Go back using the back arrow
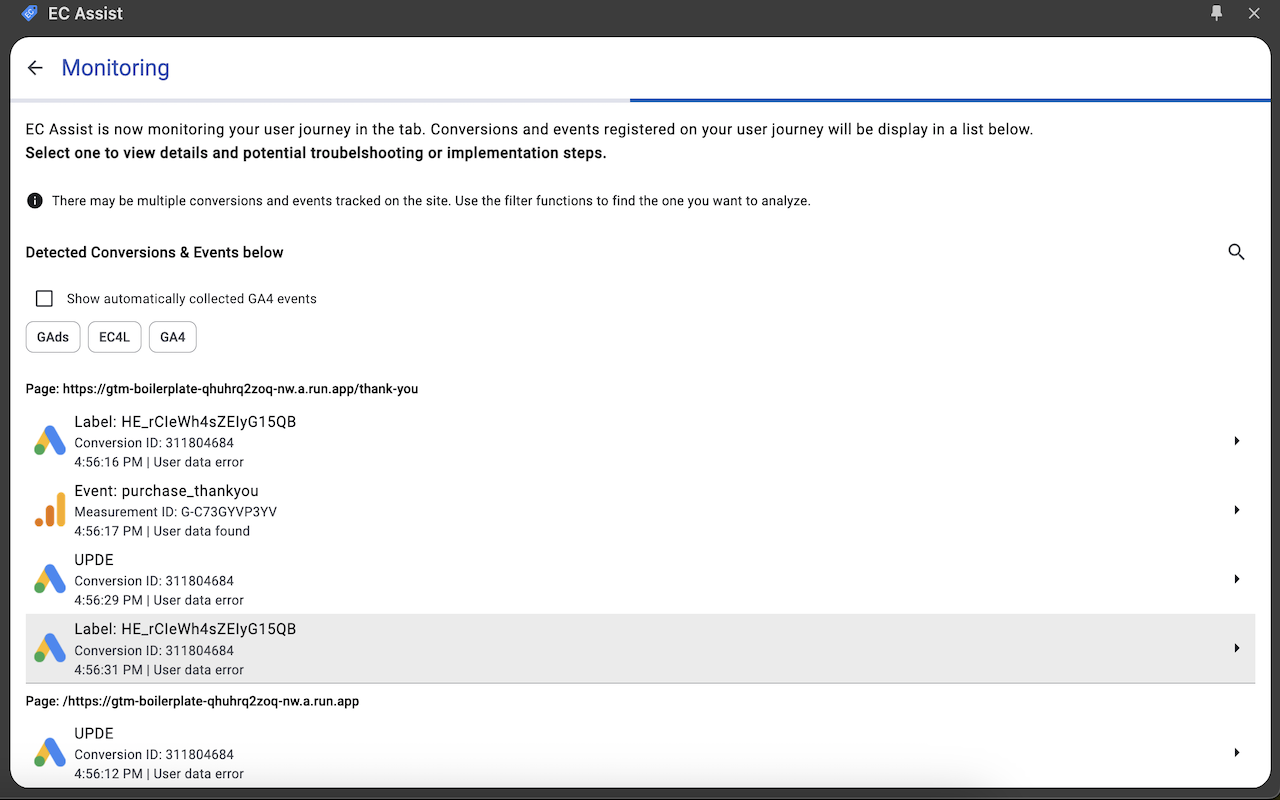The image size is (1280, 800). pyautogui.click(x=35, y=67)
